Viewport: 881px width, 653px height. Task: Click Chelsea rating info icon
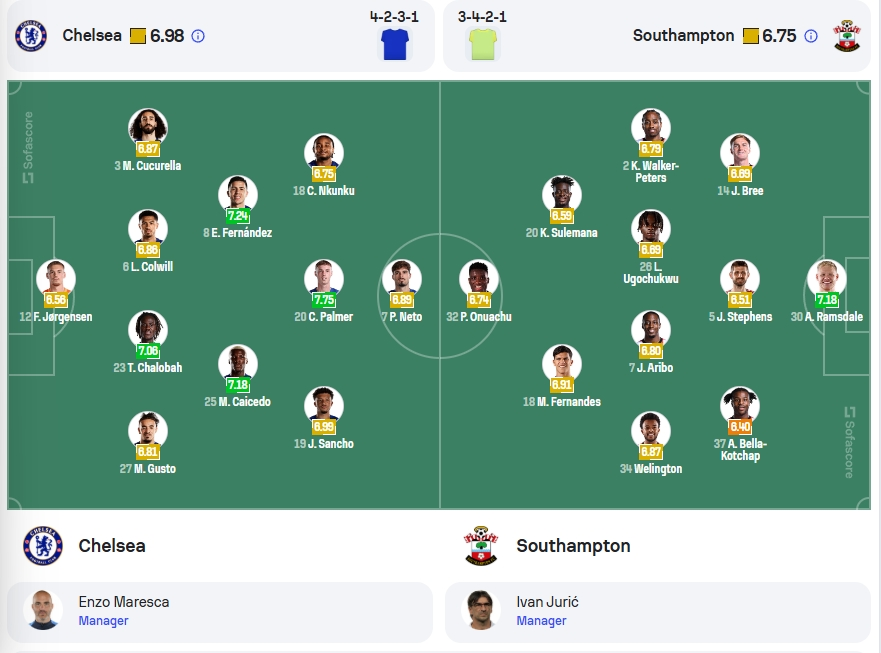coord(198,36)
